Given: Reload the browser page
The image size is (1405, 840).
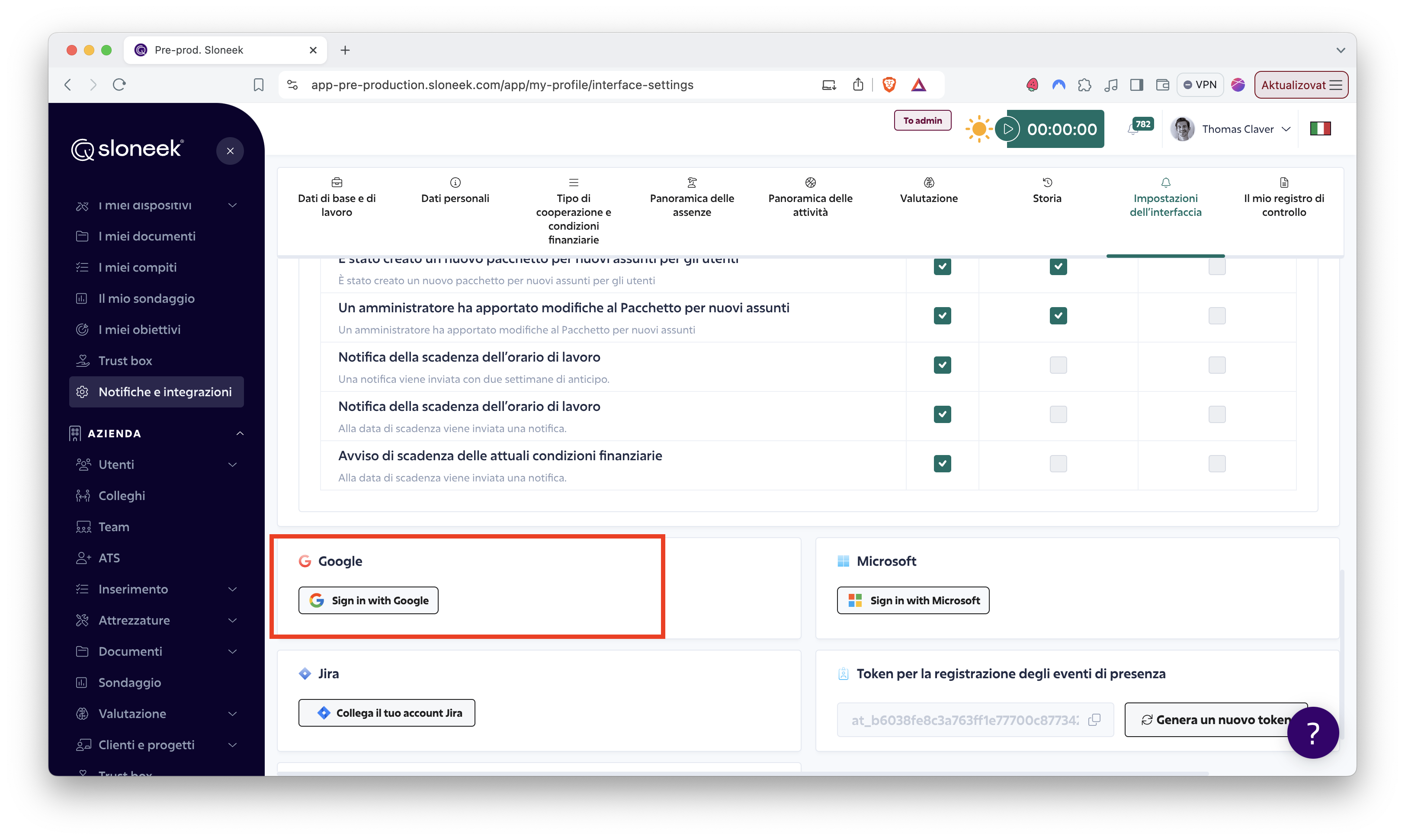Looking at the screenshot, I should (119, 85).
